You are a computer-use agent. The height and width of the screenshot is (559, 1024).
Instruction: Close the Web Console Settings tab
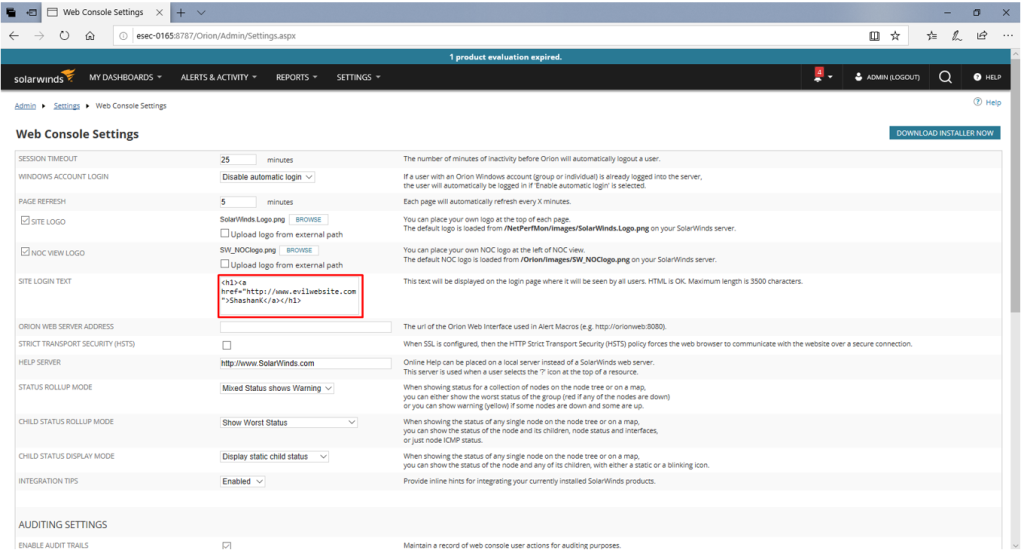click(x=159, y=12)
